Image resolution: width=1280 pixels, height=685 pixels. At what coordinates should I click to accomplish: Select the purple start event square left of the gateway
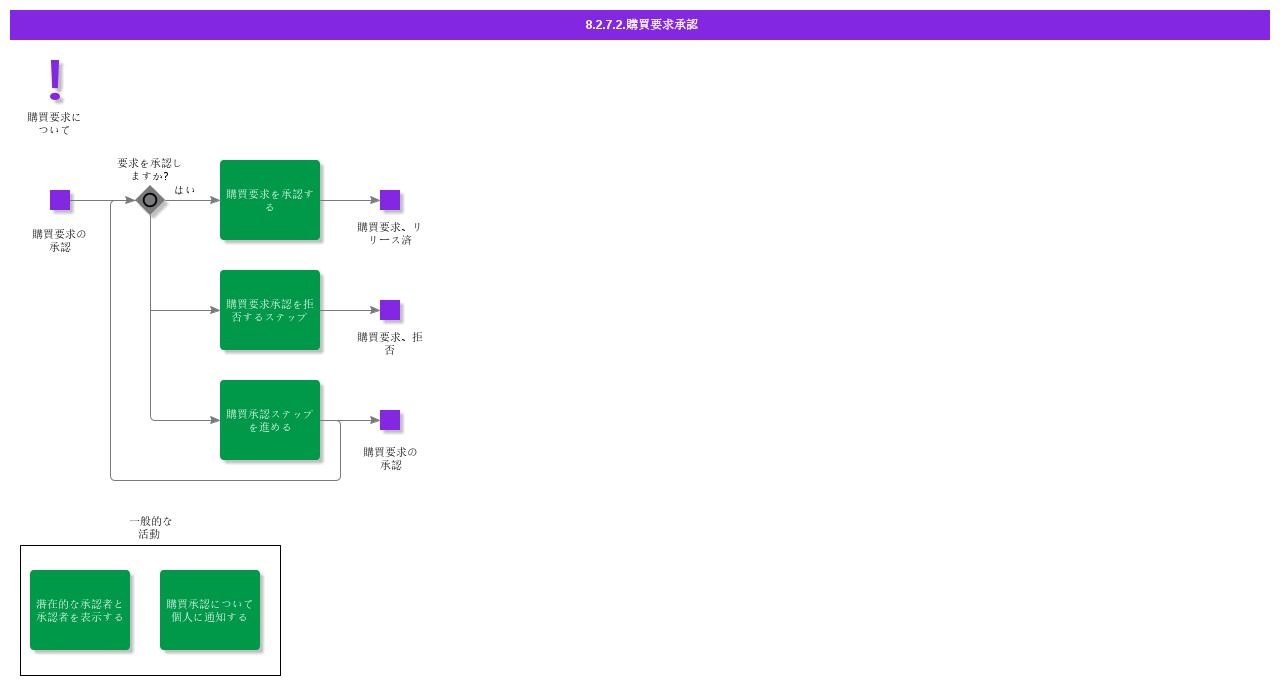pos(60,200)
